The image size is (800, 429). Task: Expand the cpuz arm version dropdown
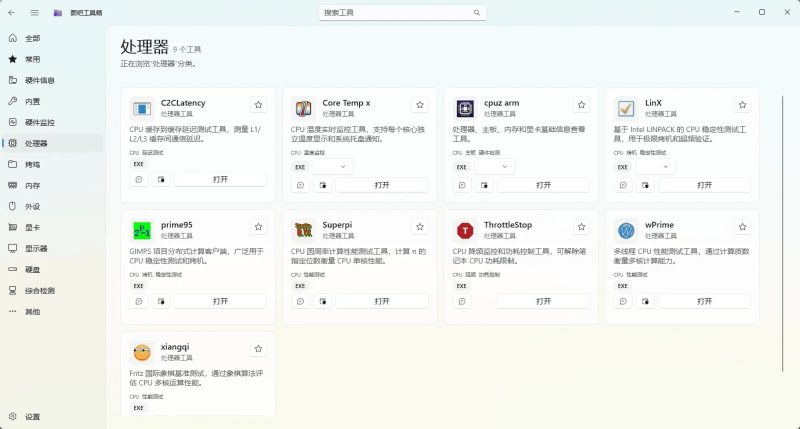pos(494,167)
